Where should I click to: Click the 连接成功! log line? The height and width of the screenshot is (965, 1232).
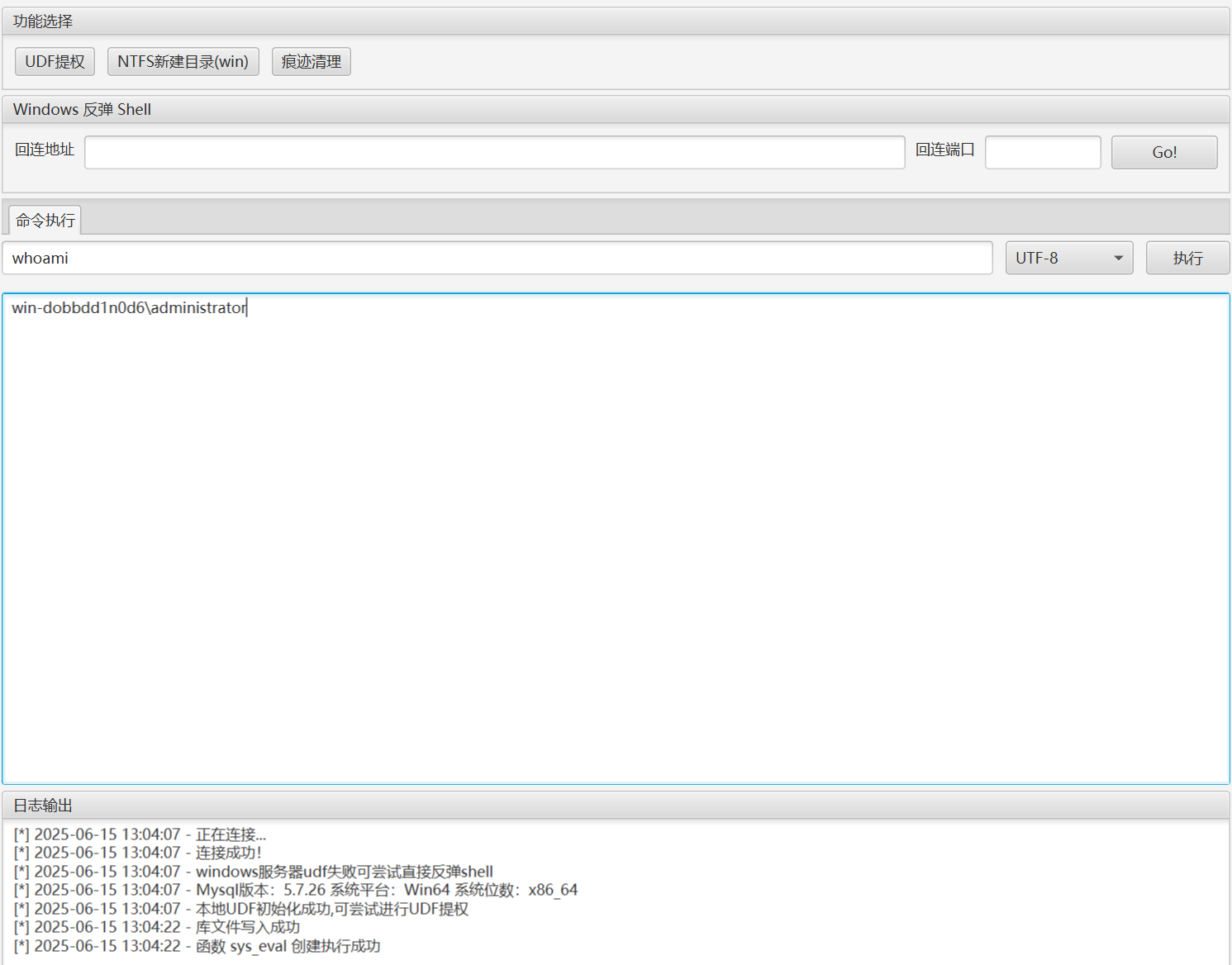(x=137, y=853)
